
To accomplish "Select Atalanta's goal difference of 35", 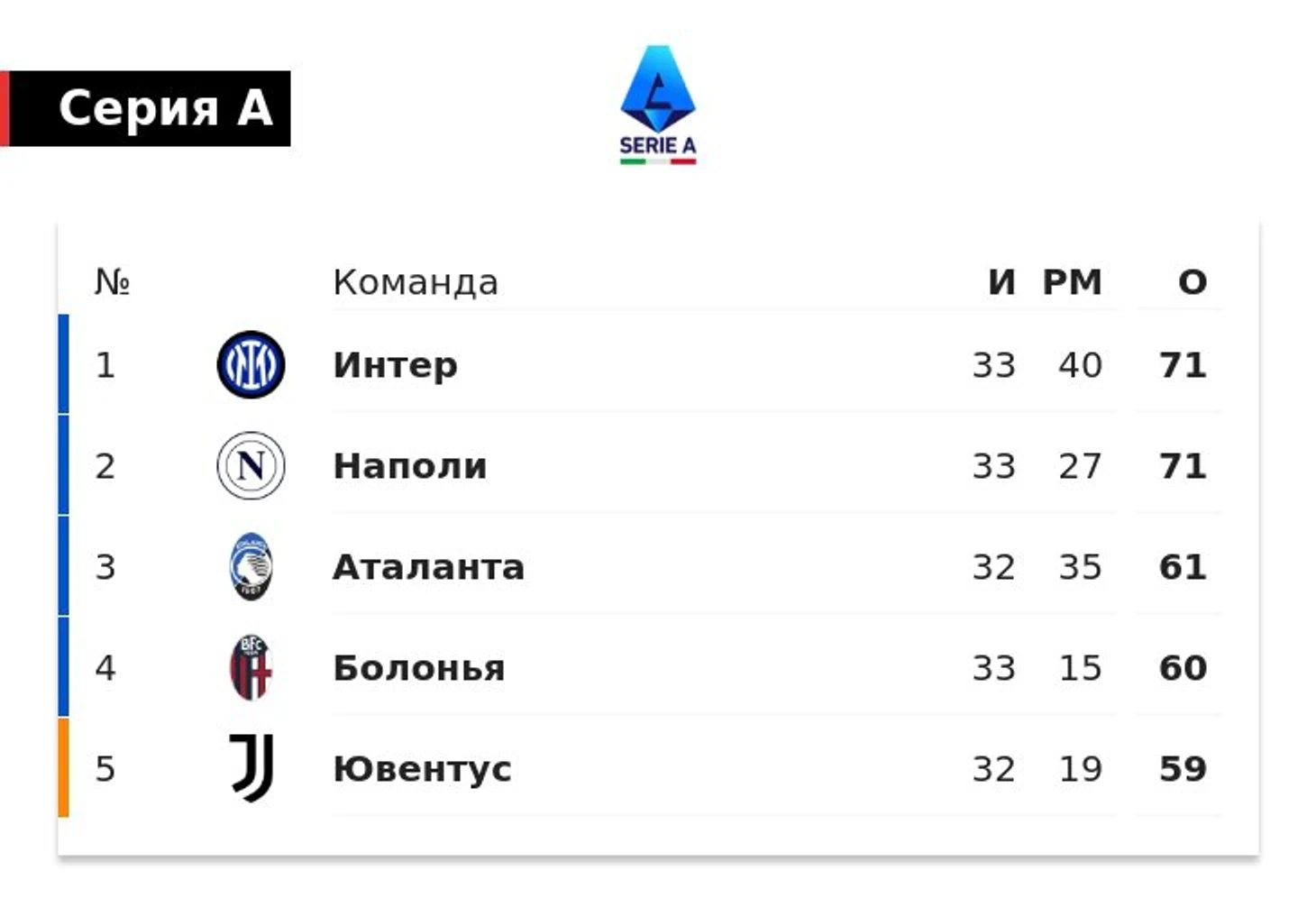I will click(1080, 567).
